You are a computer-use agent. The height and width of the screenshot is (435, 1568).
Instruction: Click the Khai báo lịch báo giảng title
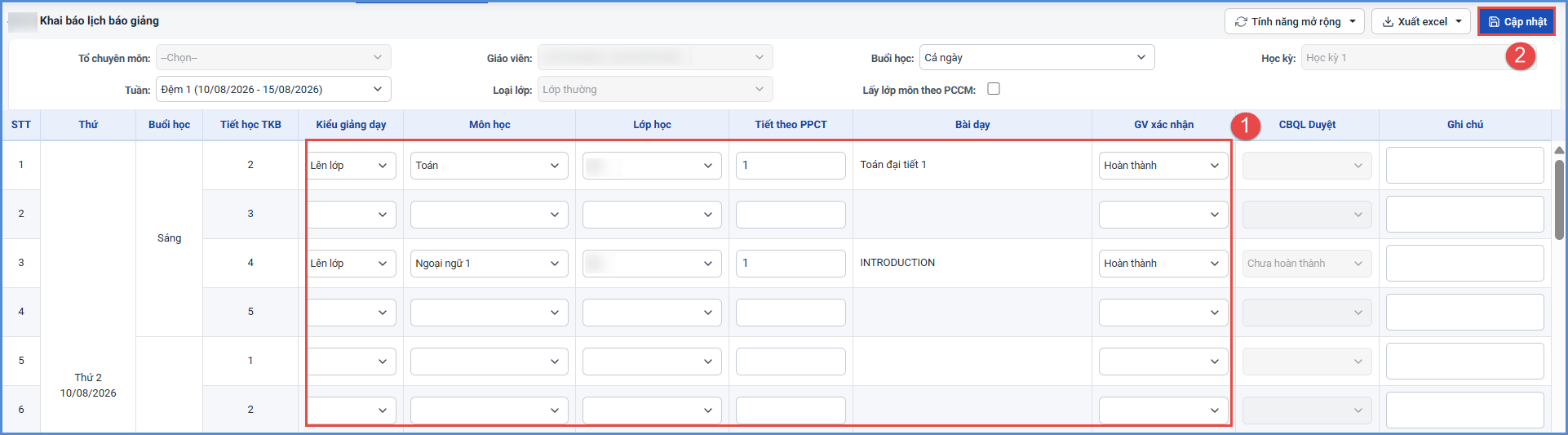[100, 20]
